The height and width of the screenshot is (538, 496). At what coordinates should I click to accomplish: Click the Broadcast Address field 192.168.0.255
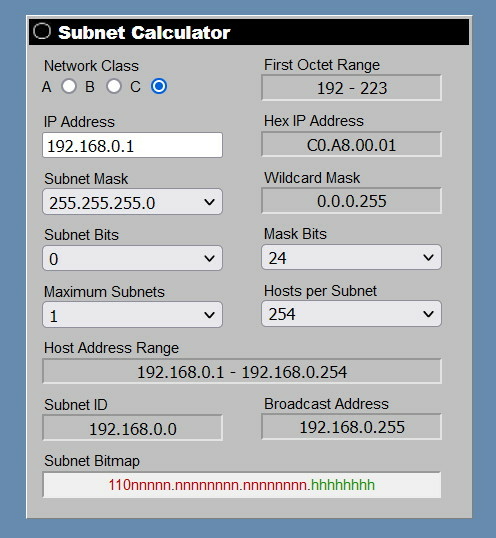(x=351, y=427)
